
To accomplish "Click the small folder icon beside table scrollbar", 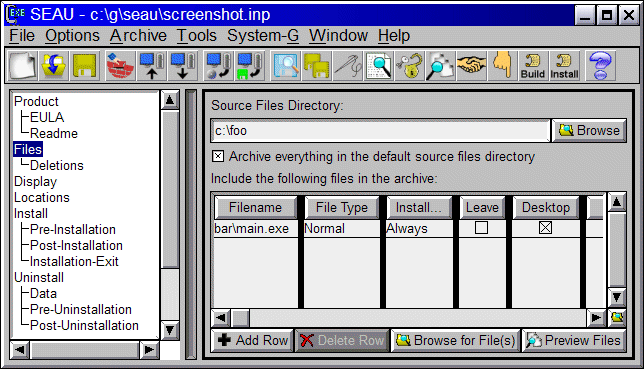I will [x=617, y=318].
